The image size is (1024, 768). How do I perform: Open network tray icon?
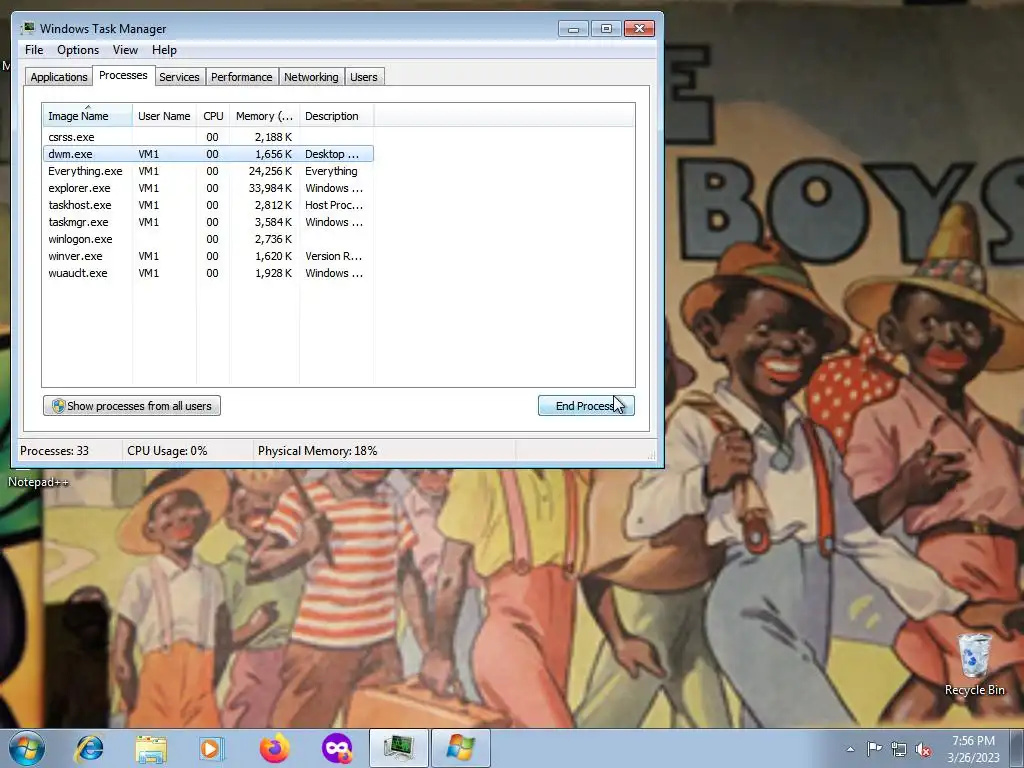899,749
